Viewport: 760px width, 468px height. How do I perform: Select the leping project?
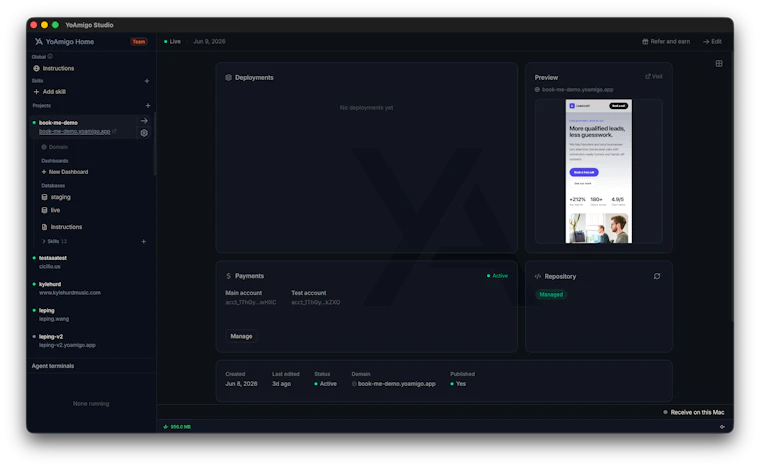pyautogui.click(x=47, y=311)
